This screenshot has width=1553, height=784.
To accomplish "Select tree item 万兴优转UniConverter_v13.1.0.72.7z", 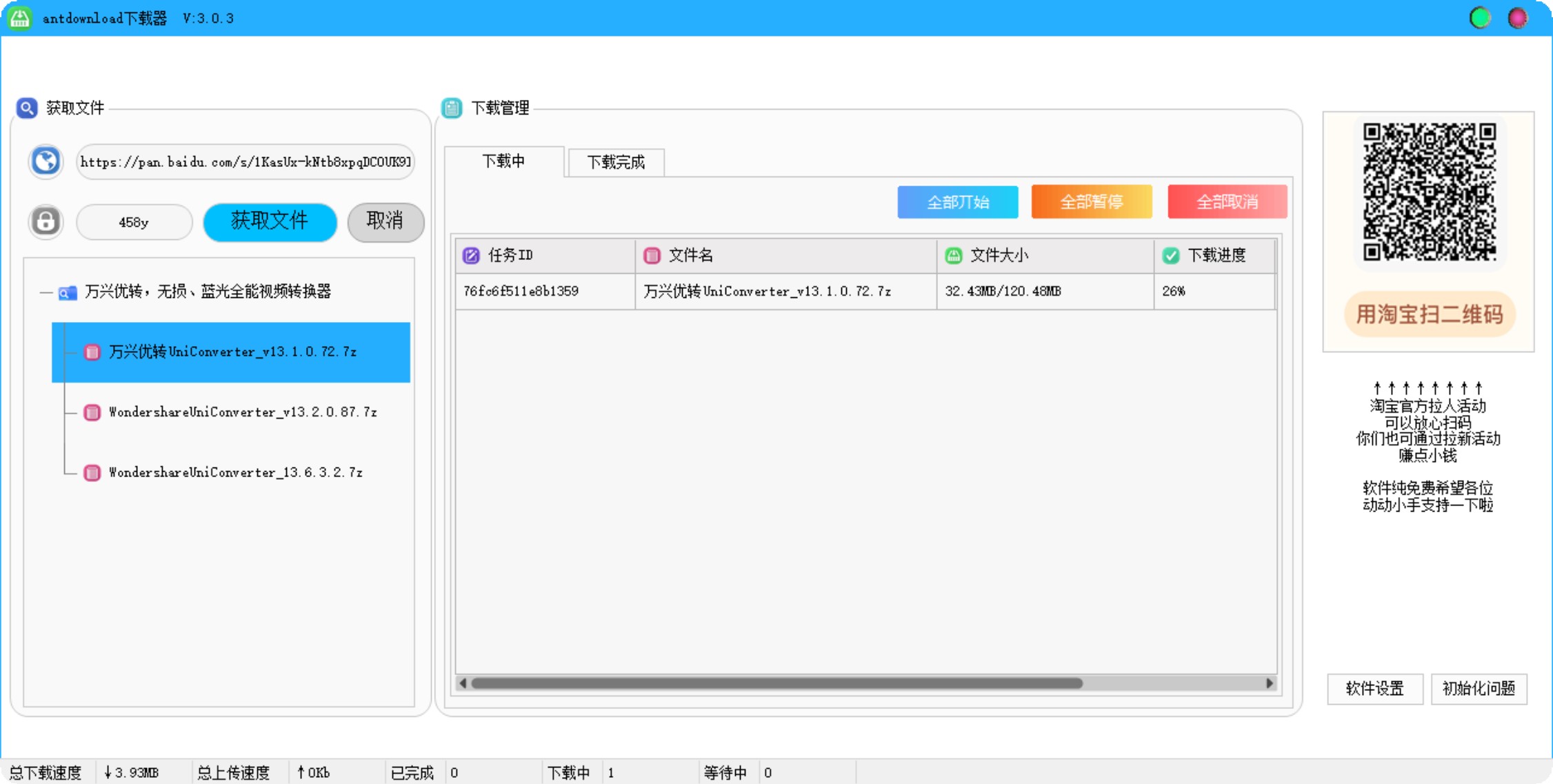I will [x=231, y=352].
